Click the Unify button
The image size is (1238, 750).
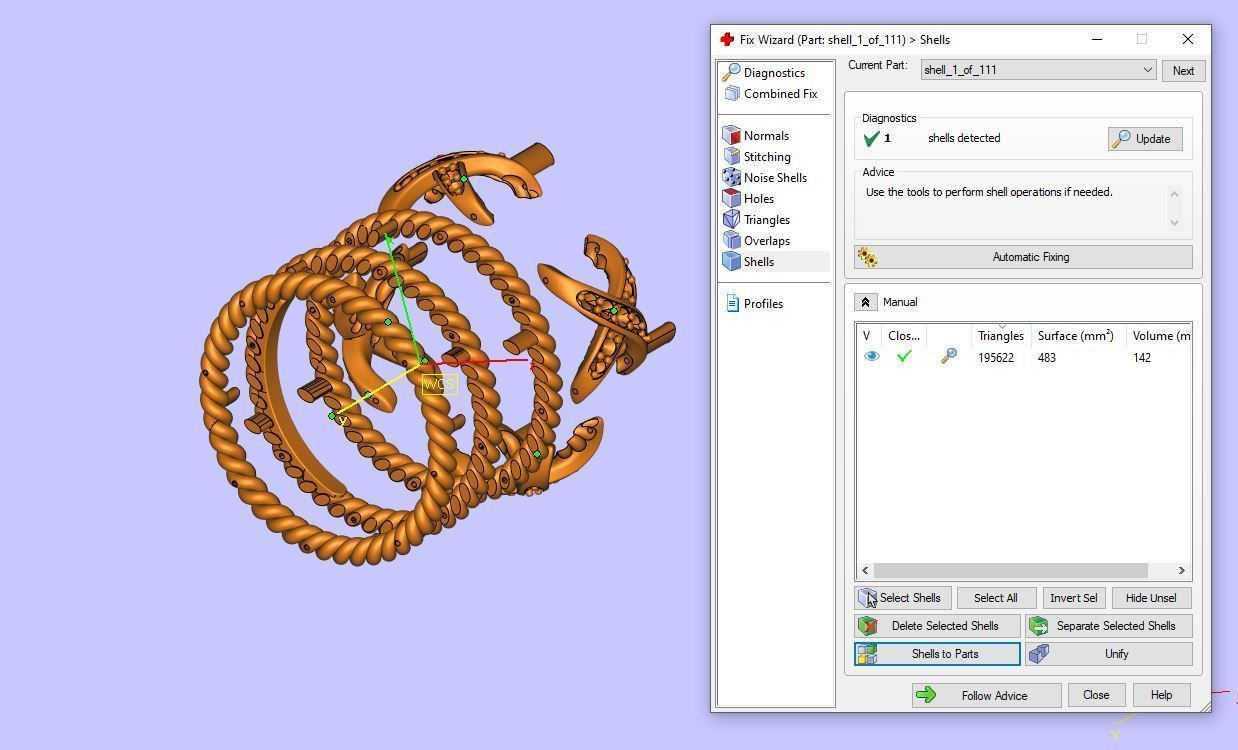1116,653
